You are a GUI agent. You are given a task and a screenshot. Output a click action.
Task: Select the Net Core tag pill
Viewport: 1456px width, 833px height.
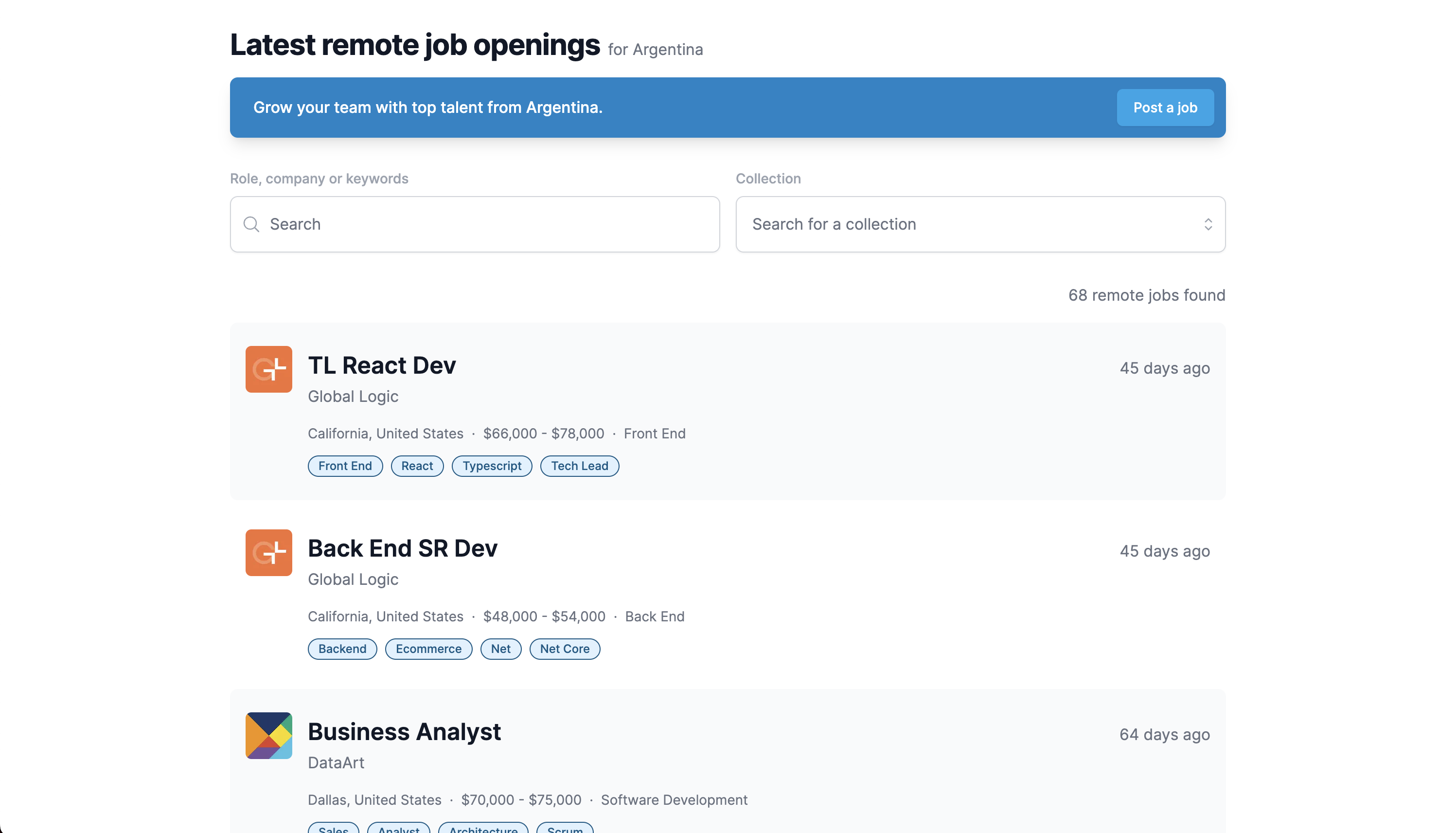point(564,649)
